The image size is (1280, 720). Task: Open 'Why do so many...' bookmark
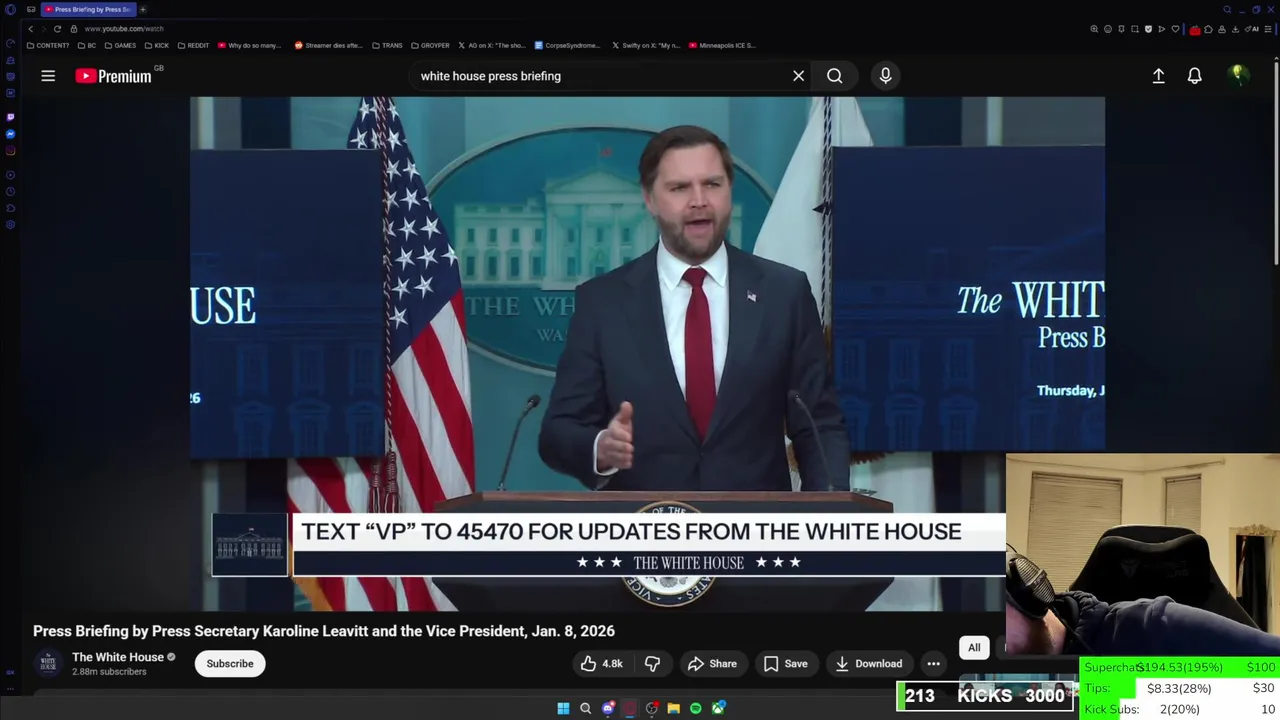(x=250, y=45)
